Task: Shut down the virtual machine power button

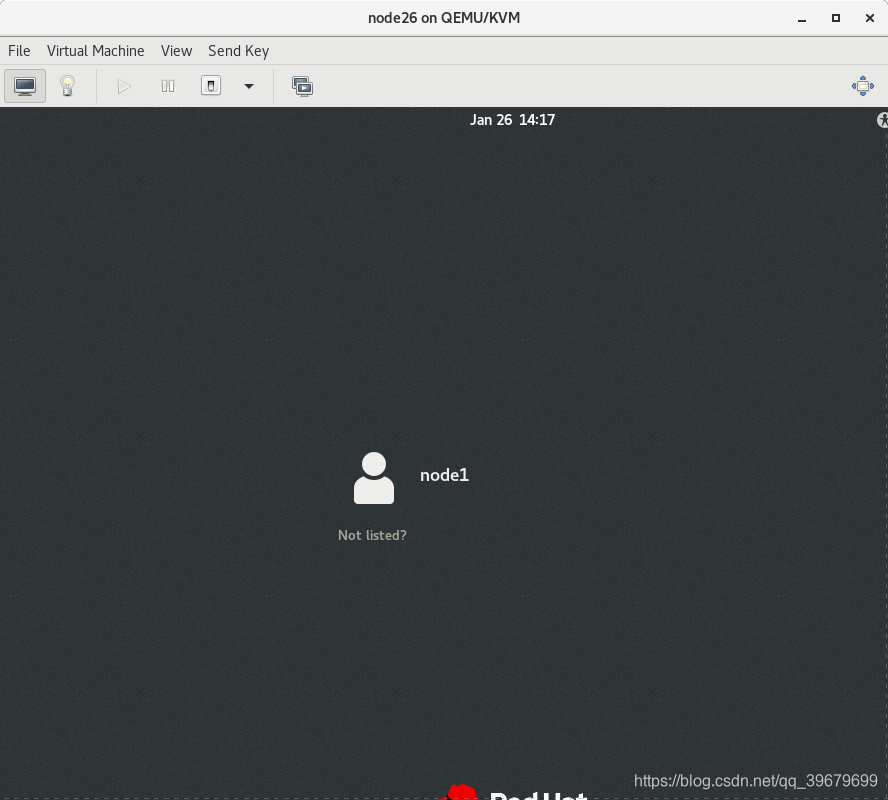Action: tap(211, 86)
